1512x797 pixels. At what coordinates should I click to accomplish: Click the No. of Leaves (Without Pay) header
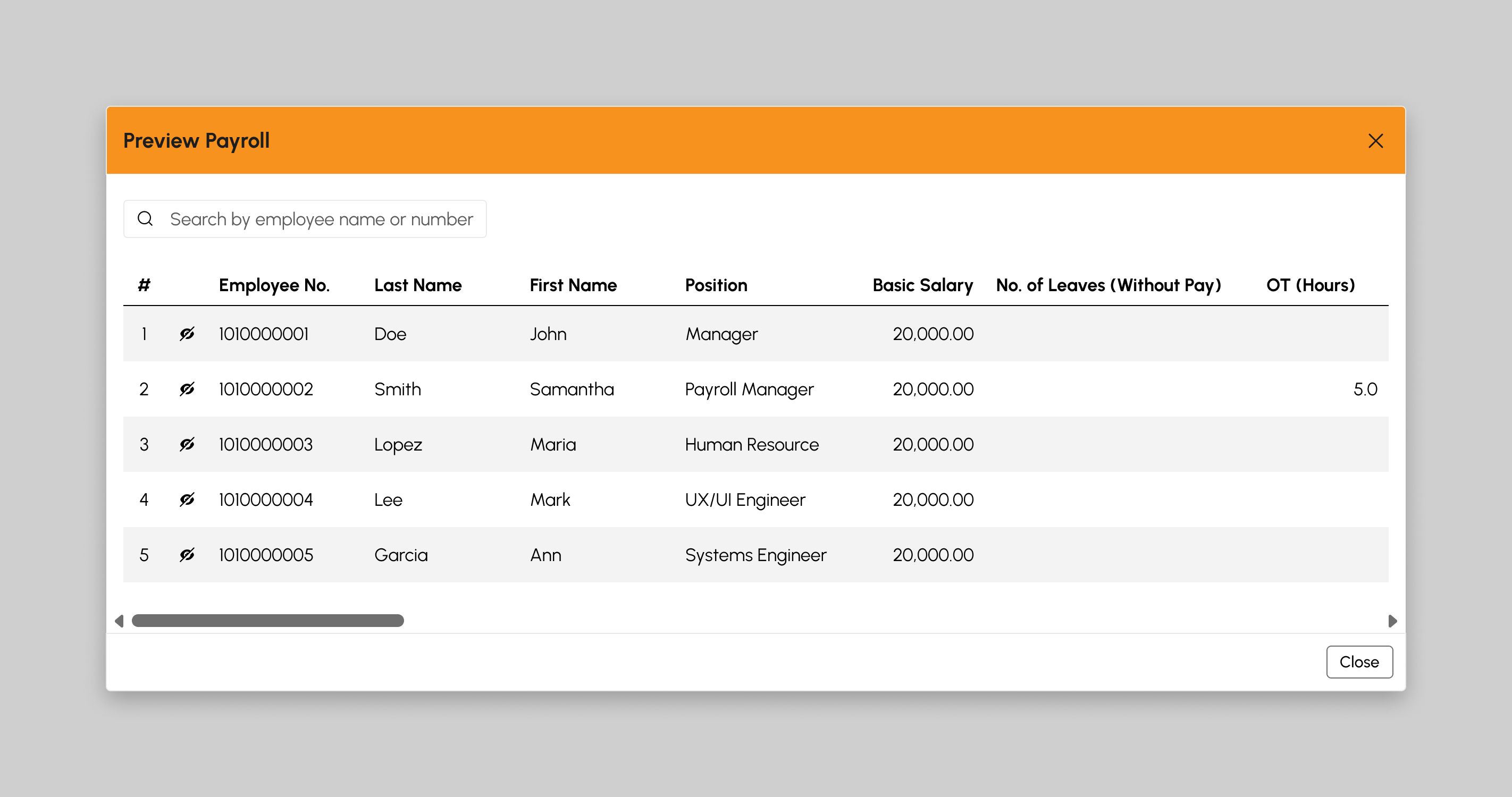point(1109,285)
